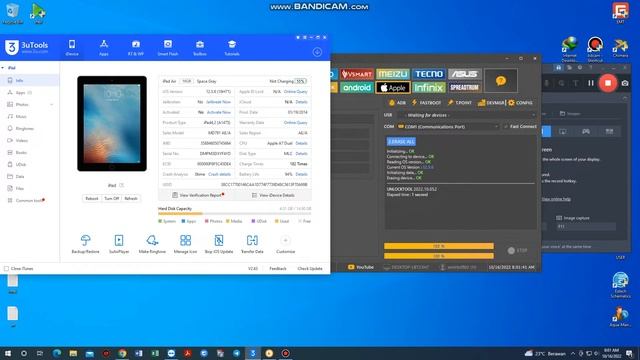Open the FASTBOOT mode in UnlockTool

[426, 103]
